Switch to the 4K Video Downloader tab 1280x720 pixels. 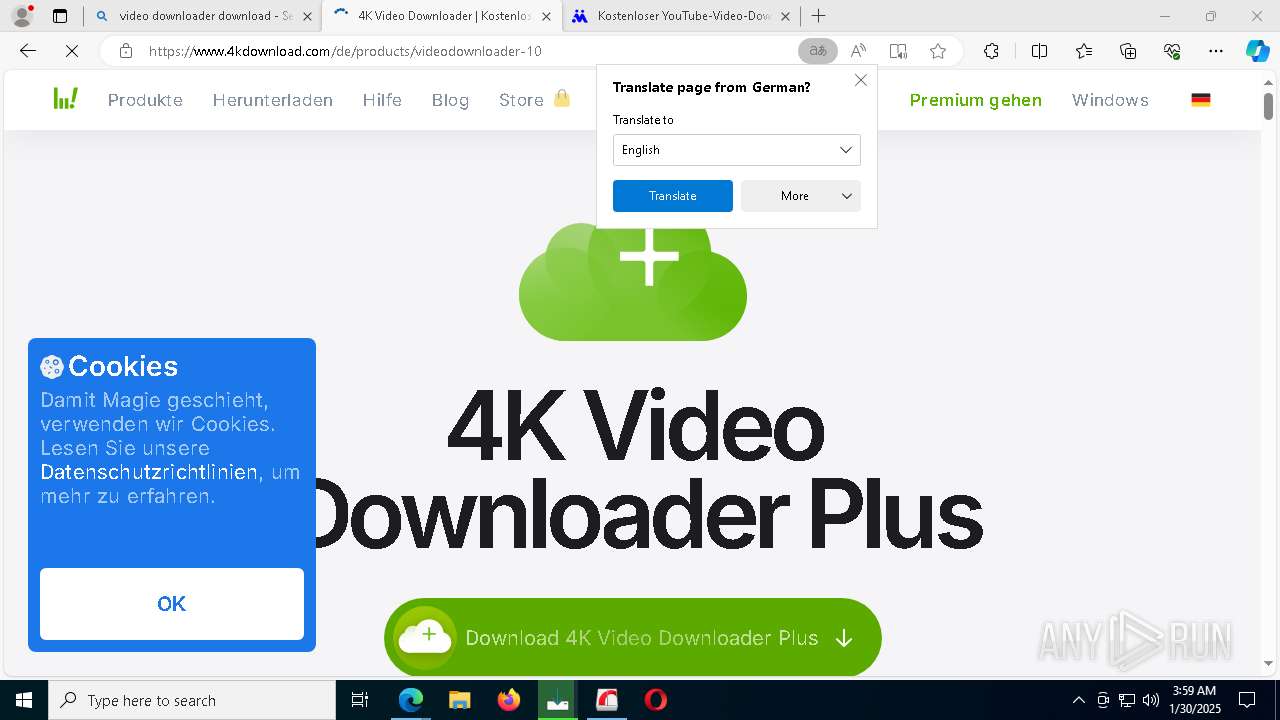click(x=441, y=16)
